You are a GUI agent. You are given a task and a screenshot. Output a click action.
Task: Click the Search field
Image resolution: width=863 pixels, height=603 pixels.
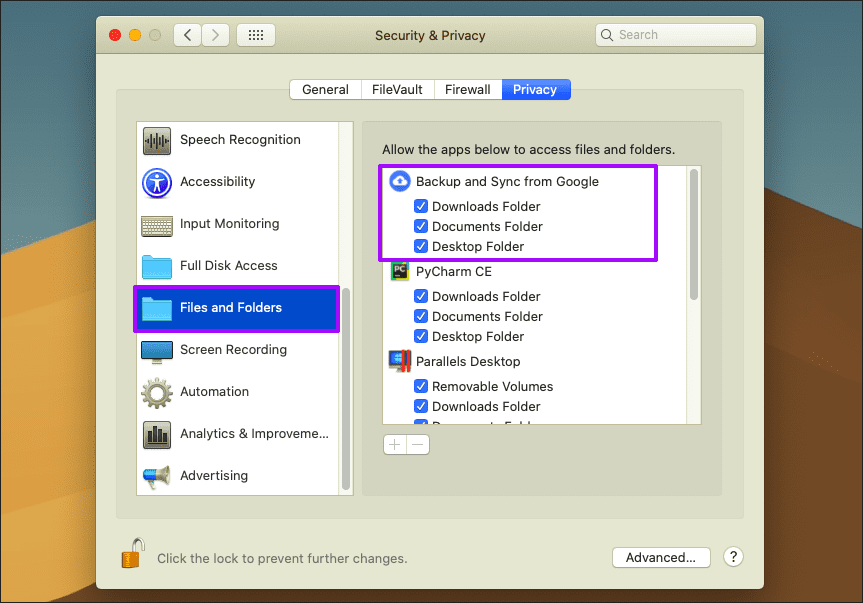(x=676, y=35)
